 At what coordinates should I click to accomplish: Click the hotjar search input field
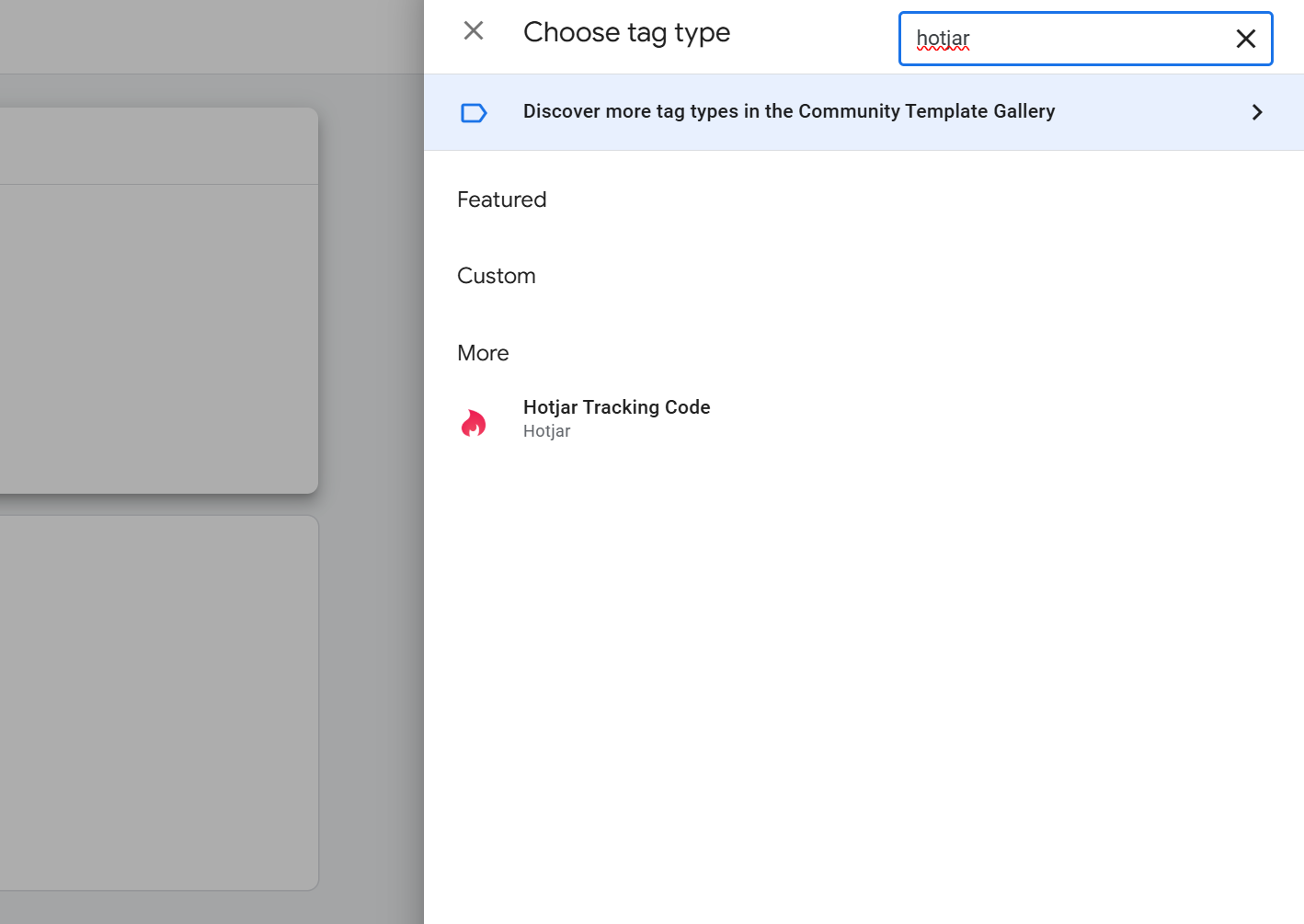click(x=1085, y=39)
